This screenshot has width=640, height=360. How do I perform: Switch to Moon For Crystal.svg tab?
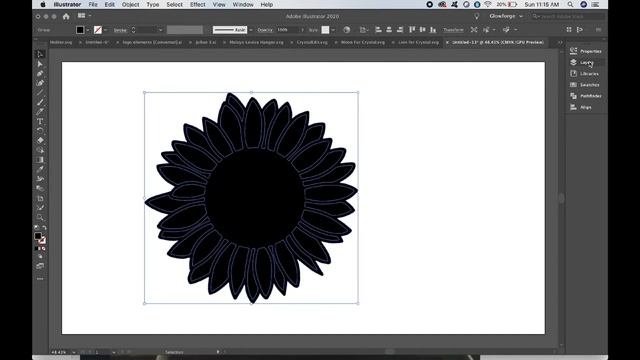coord(362,42)
